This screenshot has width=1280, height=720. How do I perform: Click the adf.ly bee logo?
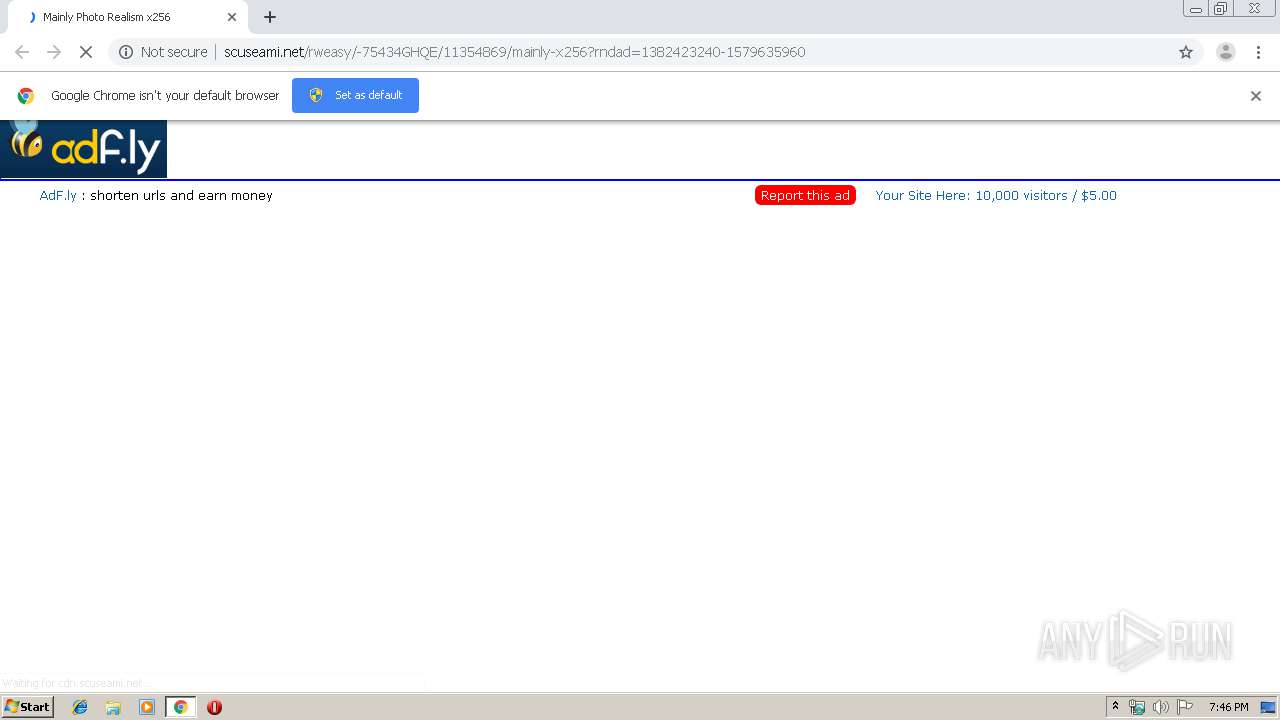(x=84, y=149)
